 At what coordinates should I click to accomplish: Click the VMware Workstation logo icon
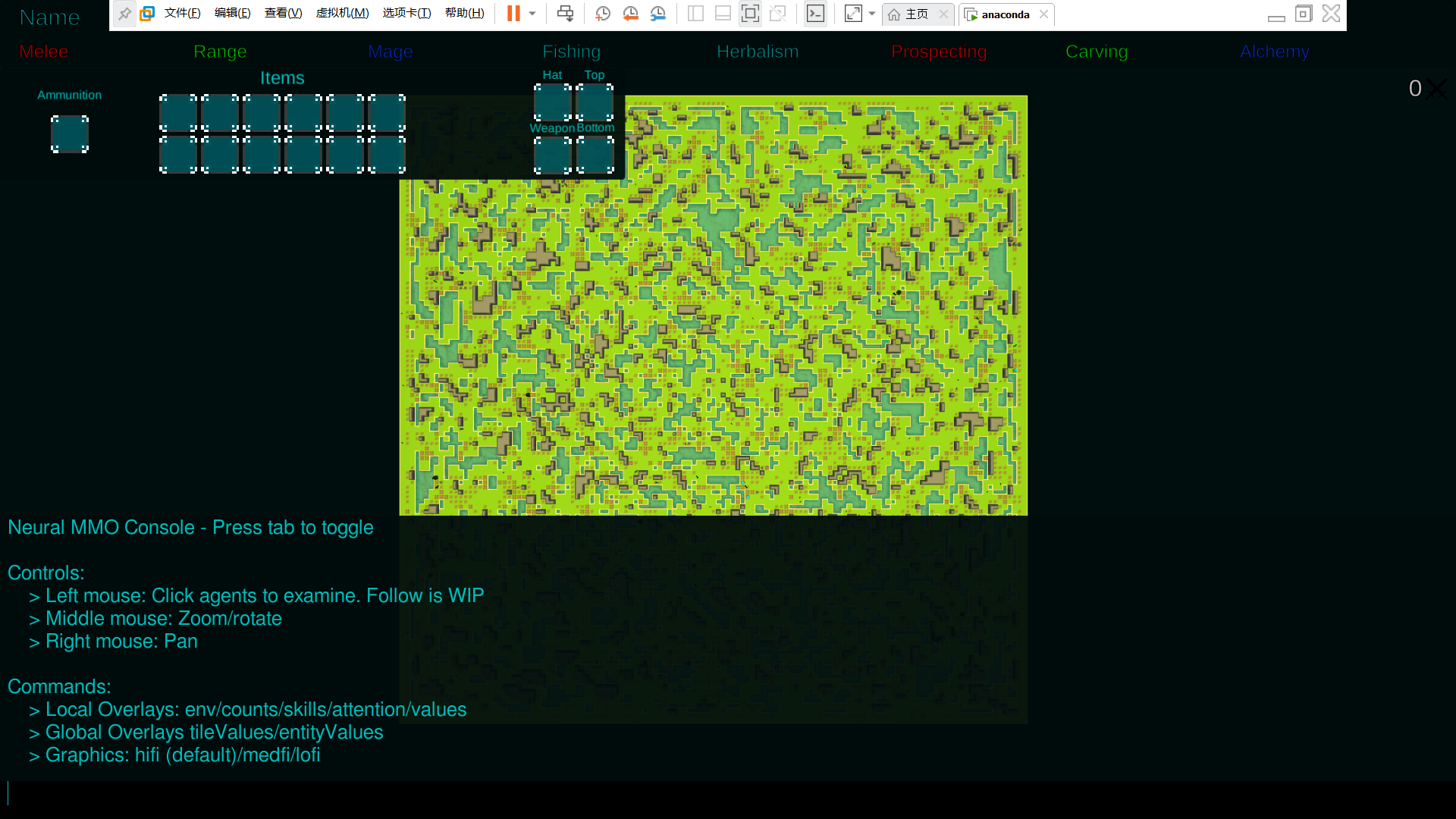click(147, 14)
